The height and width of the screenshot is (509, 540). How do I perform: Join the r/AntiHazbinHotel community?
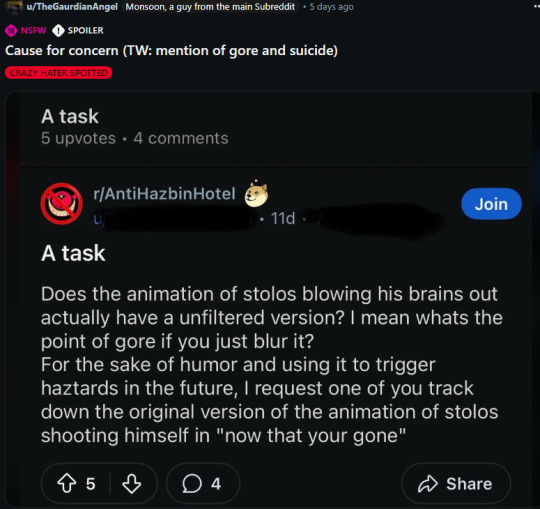tap(491, 204)
